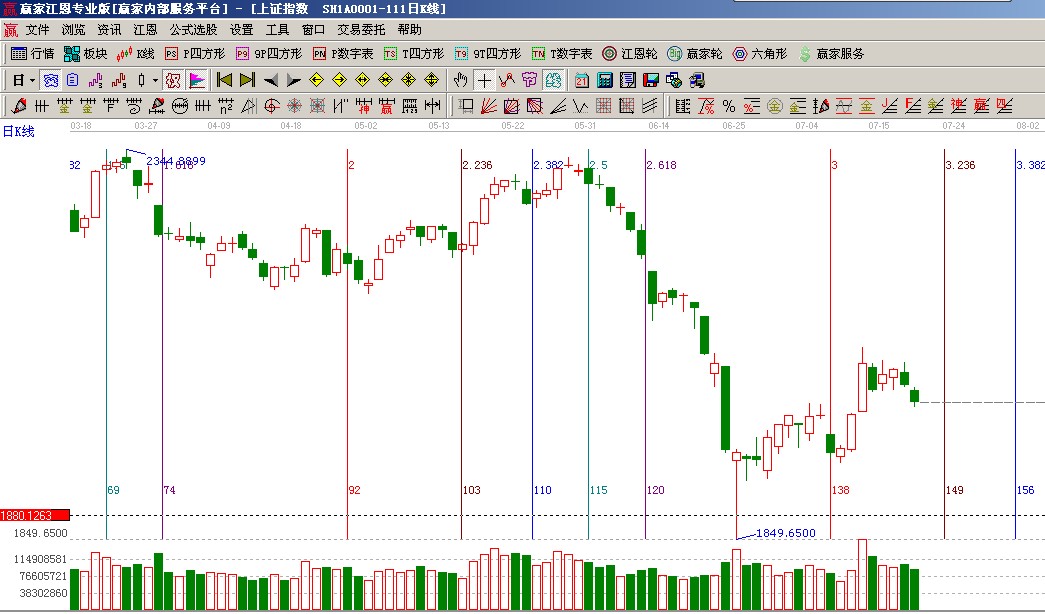Jump to first bar with olive arrow

225,80
